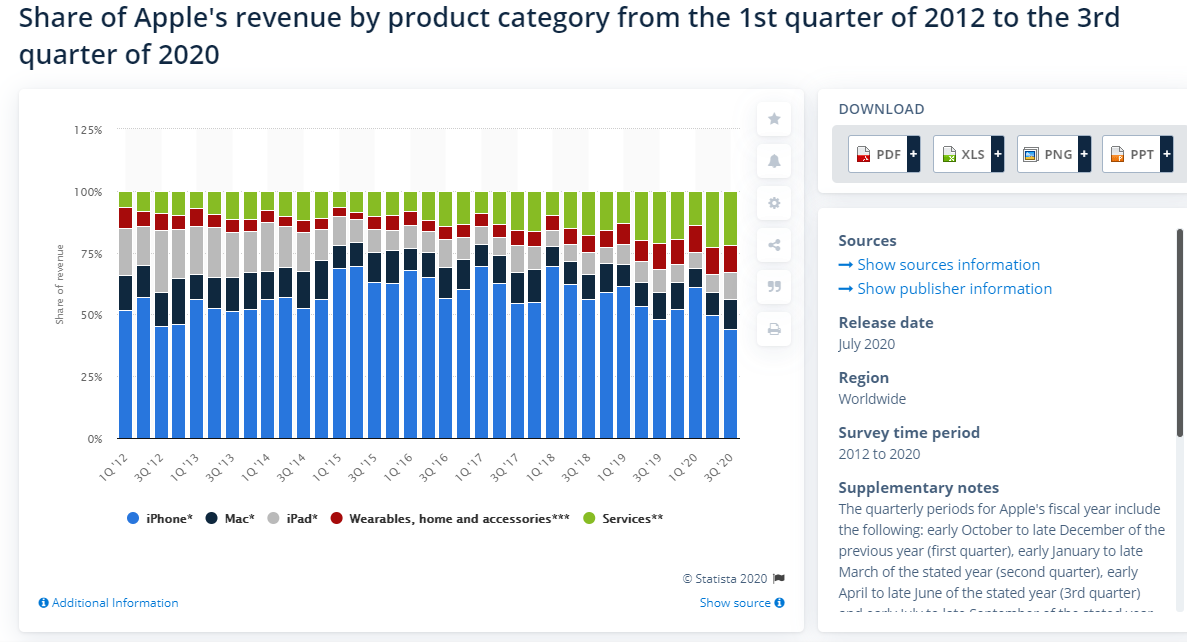The width and height of the screenshot is (1187, 642).
Task: Click the '25%' y-axis label
Action: [92, 377]
